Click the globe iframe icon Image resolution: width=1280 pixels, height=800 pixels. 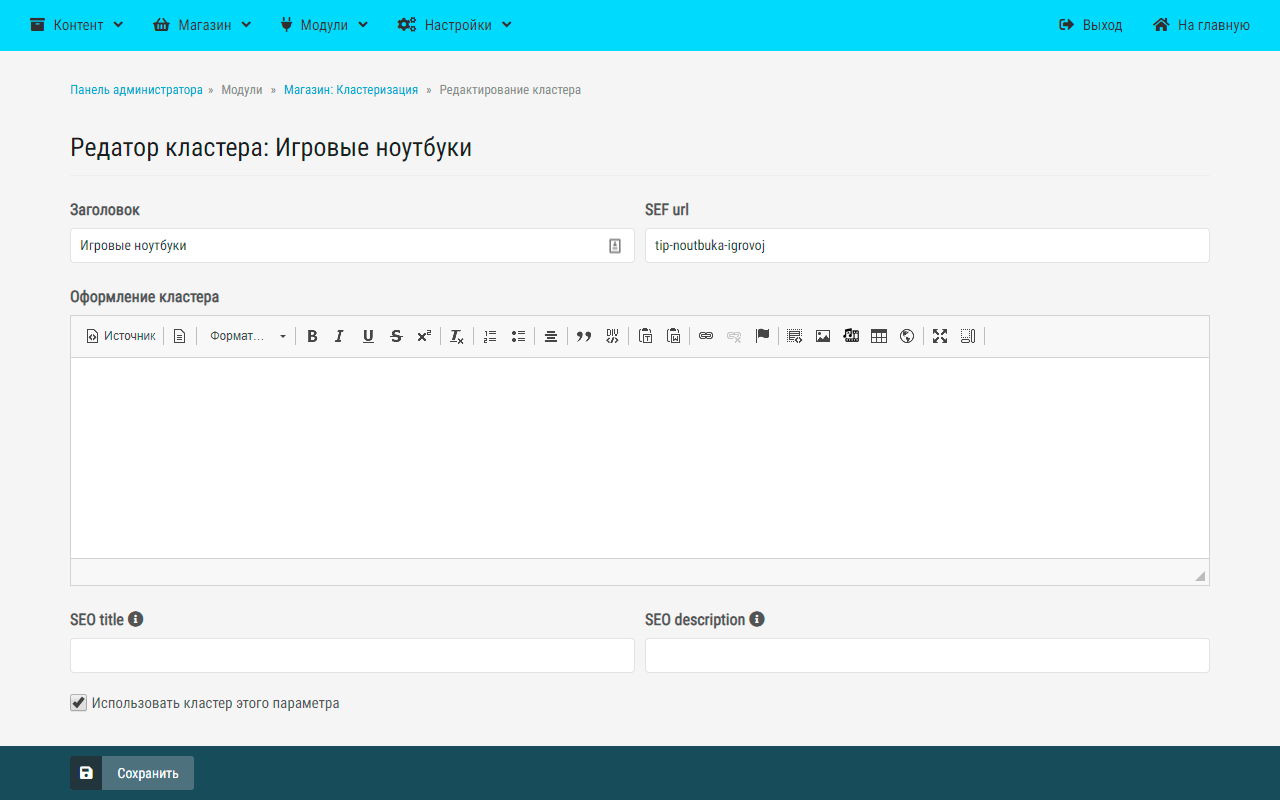907,336
